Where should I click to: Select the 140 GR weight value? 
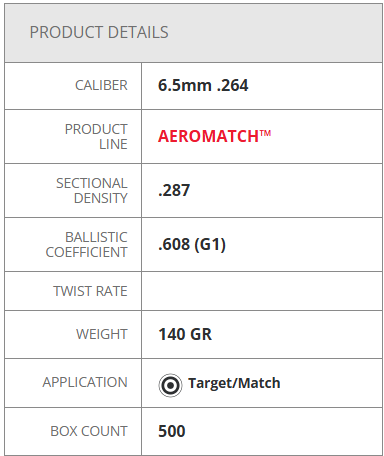[185, 334]
